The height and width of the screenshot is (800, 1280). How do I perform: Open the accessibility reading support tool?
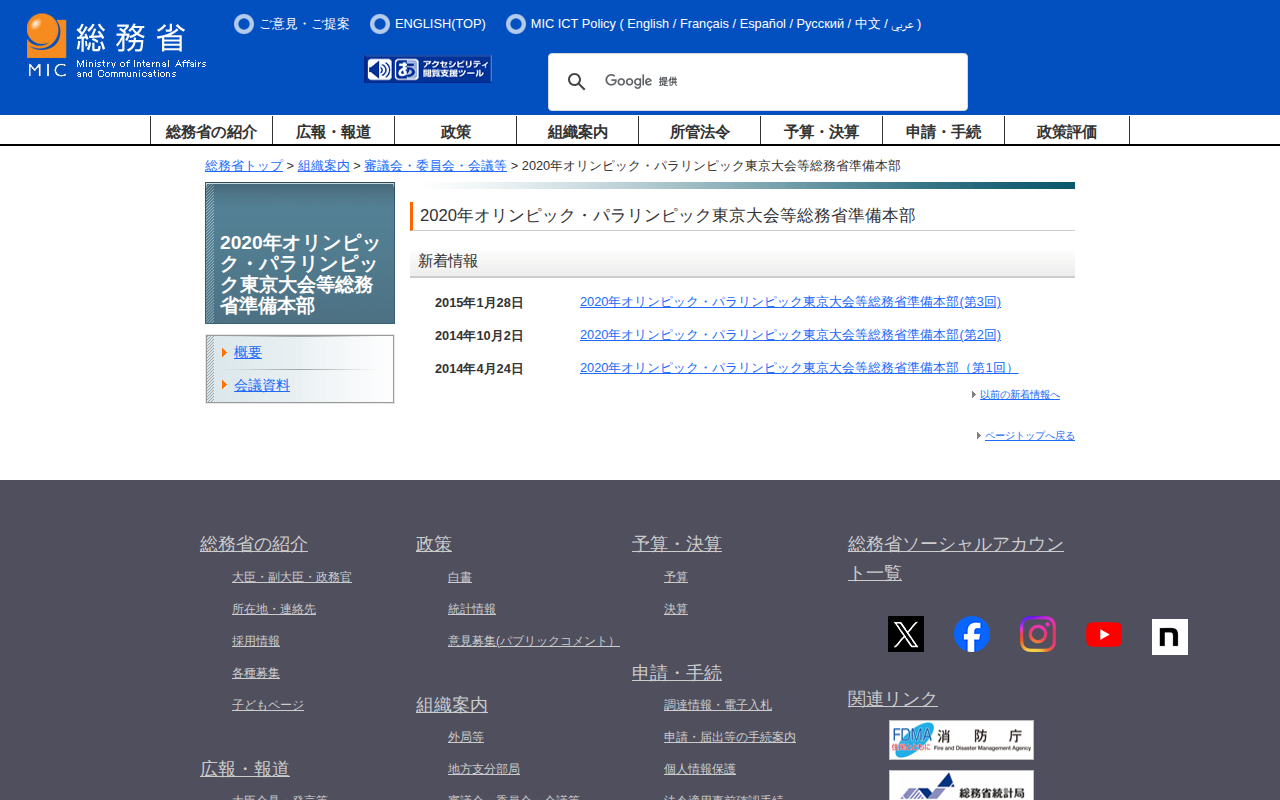click(428, 69)
